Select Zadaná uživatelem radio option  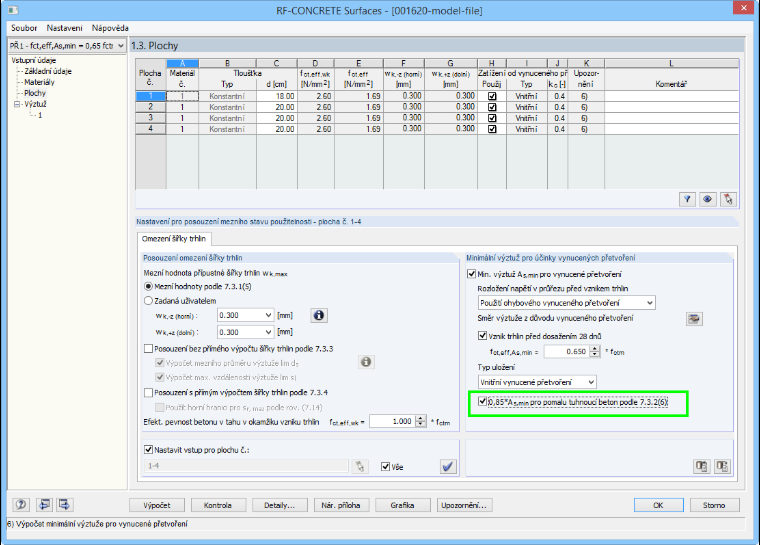click(x=148, y=301)
